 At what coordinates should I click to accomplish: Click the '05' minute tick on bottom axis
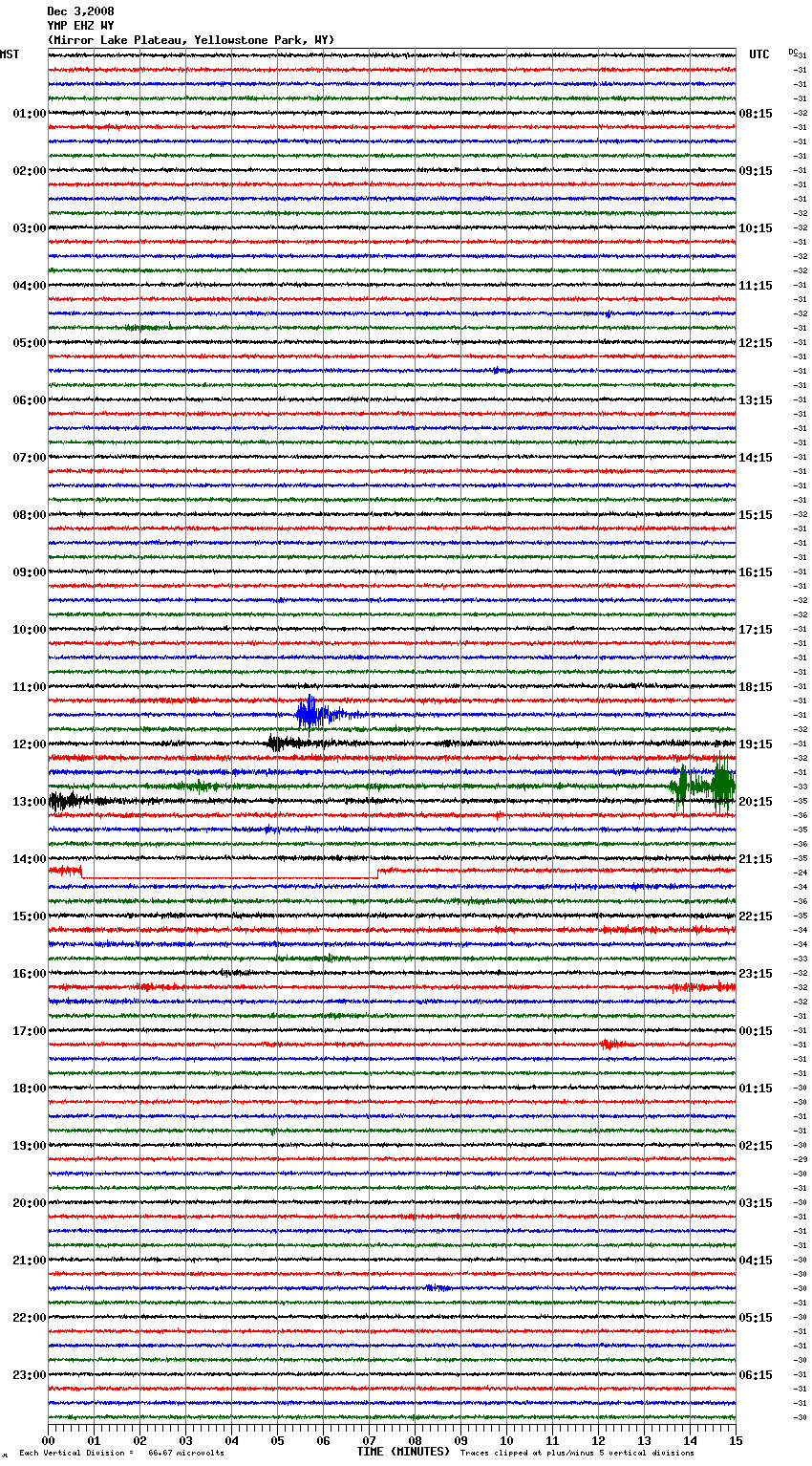pos(277,1440)
